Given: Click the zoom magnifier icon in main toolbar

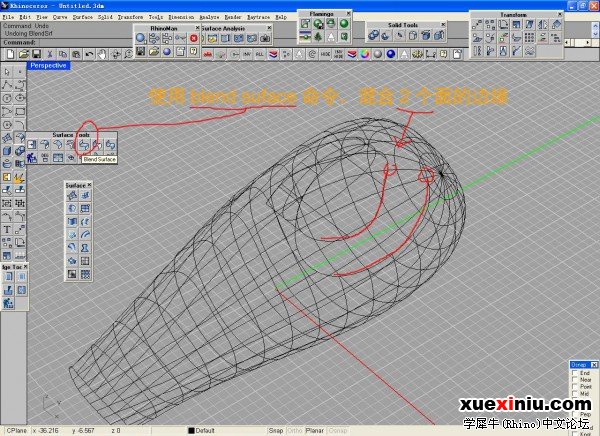Looking at the screenshot, I should pos(129,54).
